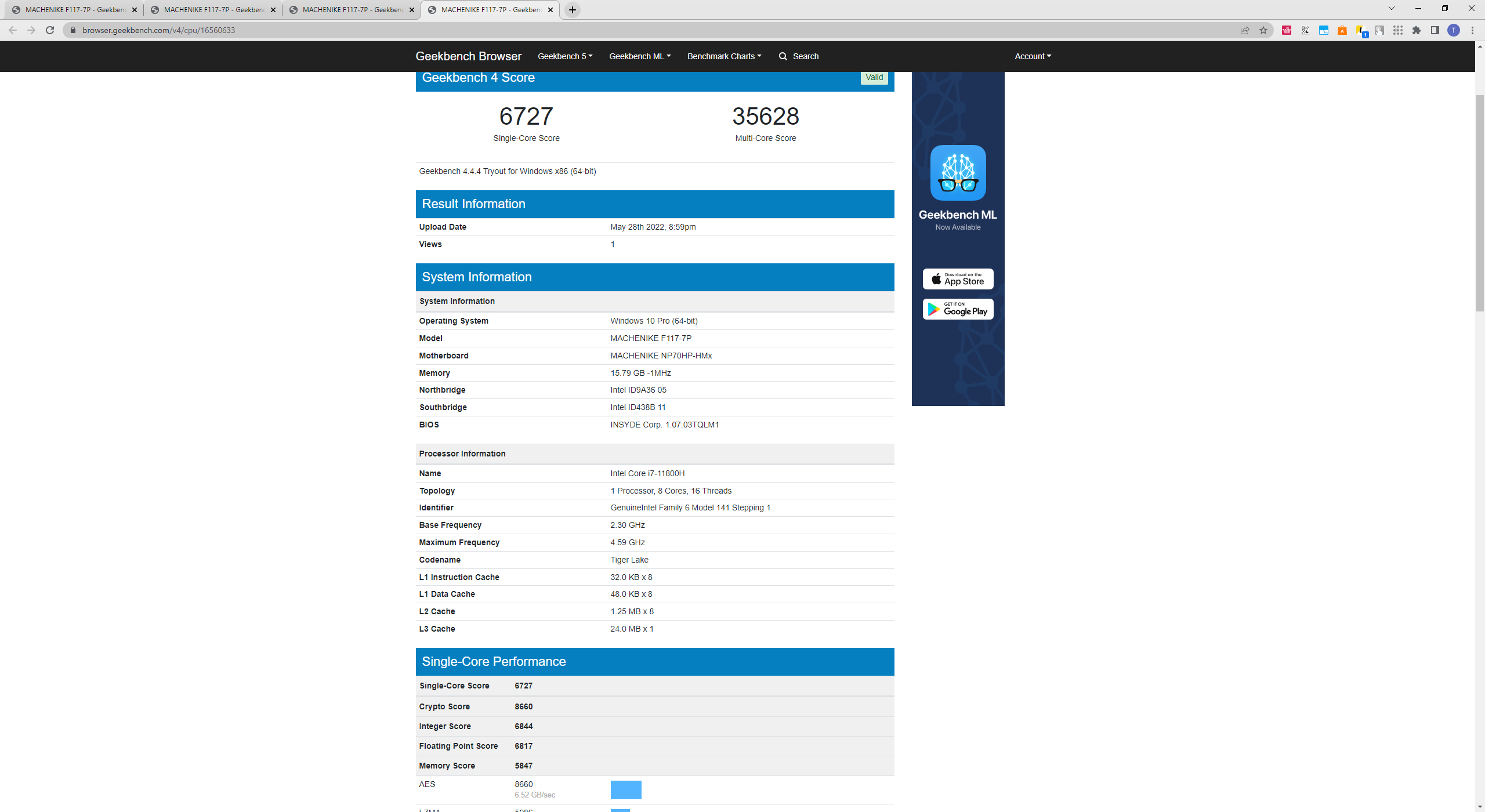
Task: Open the red basket extension
Action: point(1287,30)
